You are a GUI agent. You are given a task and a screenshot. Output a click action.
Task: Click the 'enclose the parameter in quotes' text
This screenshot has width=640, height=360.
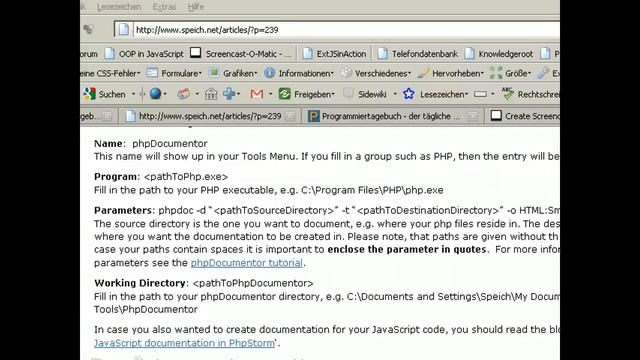[x=407, y=249]
